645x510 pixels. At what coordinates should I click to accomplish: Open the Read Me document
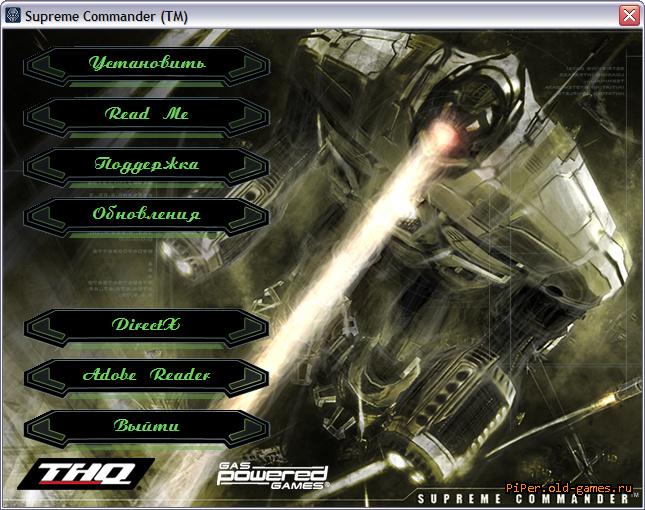coord(146,114)
